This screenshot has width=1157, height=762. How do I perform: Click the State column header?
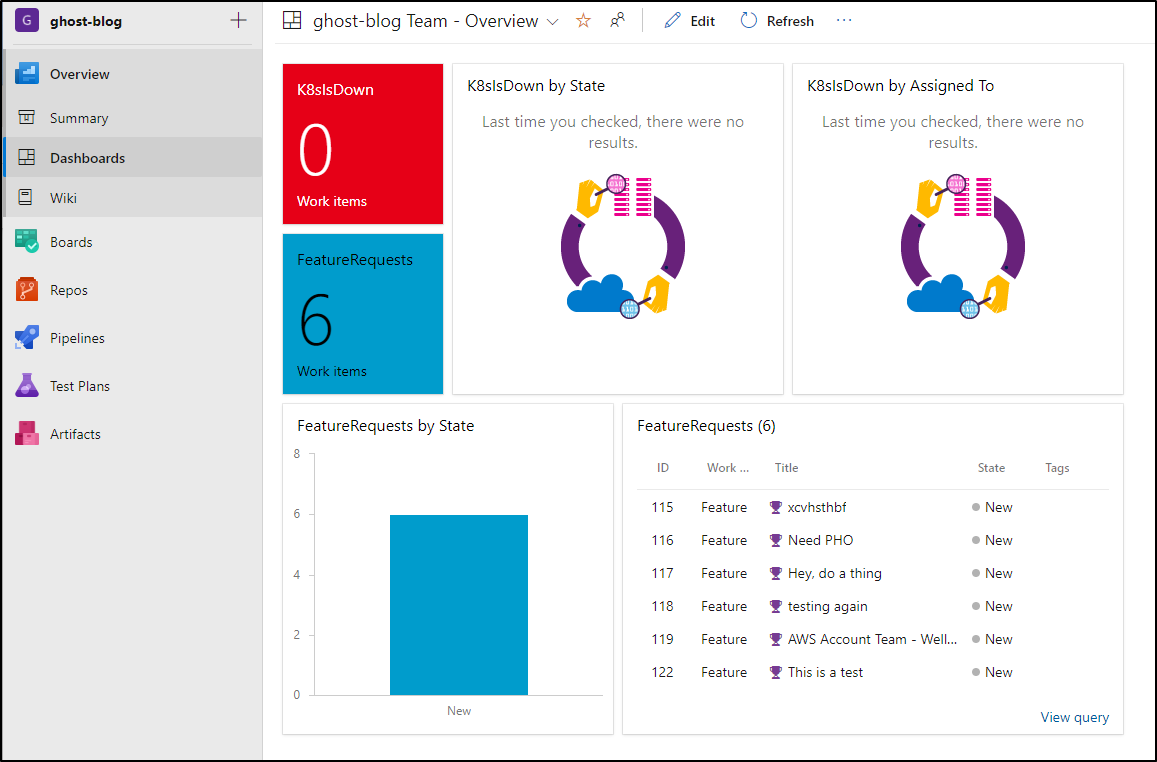click(991, 468)
